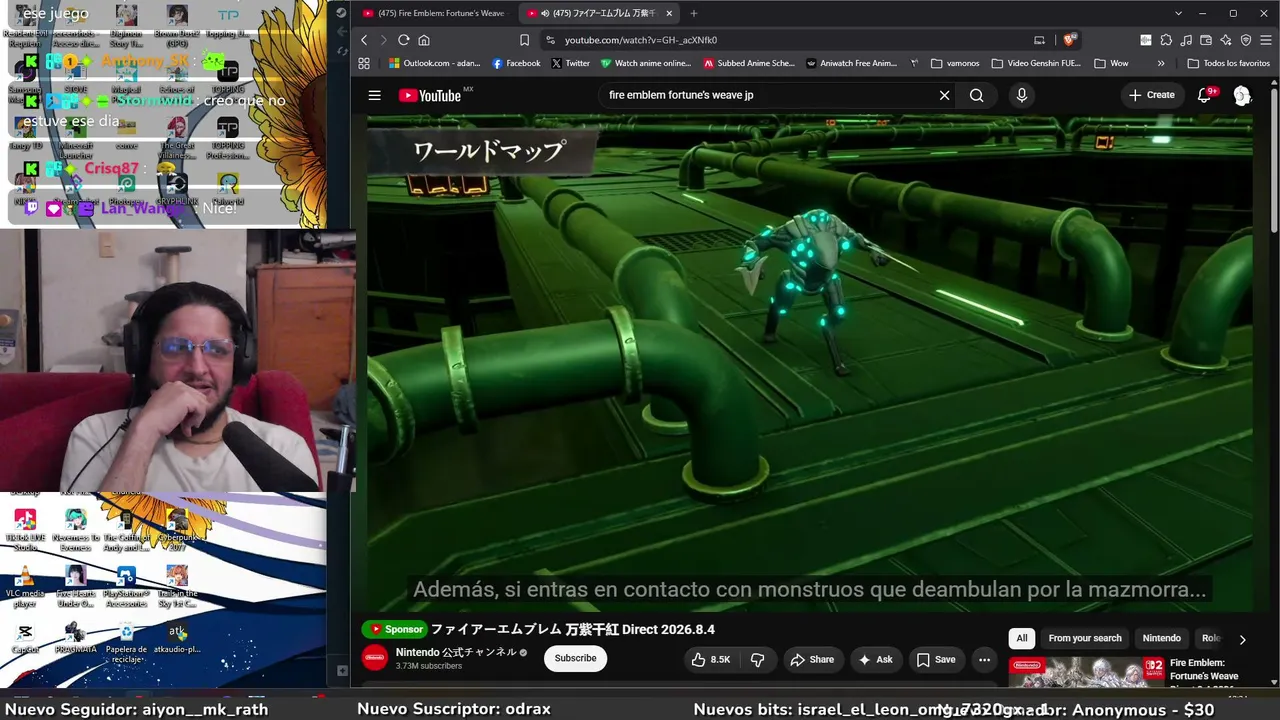Image resolution: width=1280 pixels, height=720 pixels.
Task: Open the Fire Emblem: Fortune's Weave recommended thumbnail
Action: coord(1086,673)
